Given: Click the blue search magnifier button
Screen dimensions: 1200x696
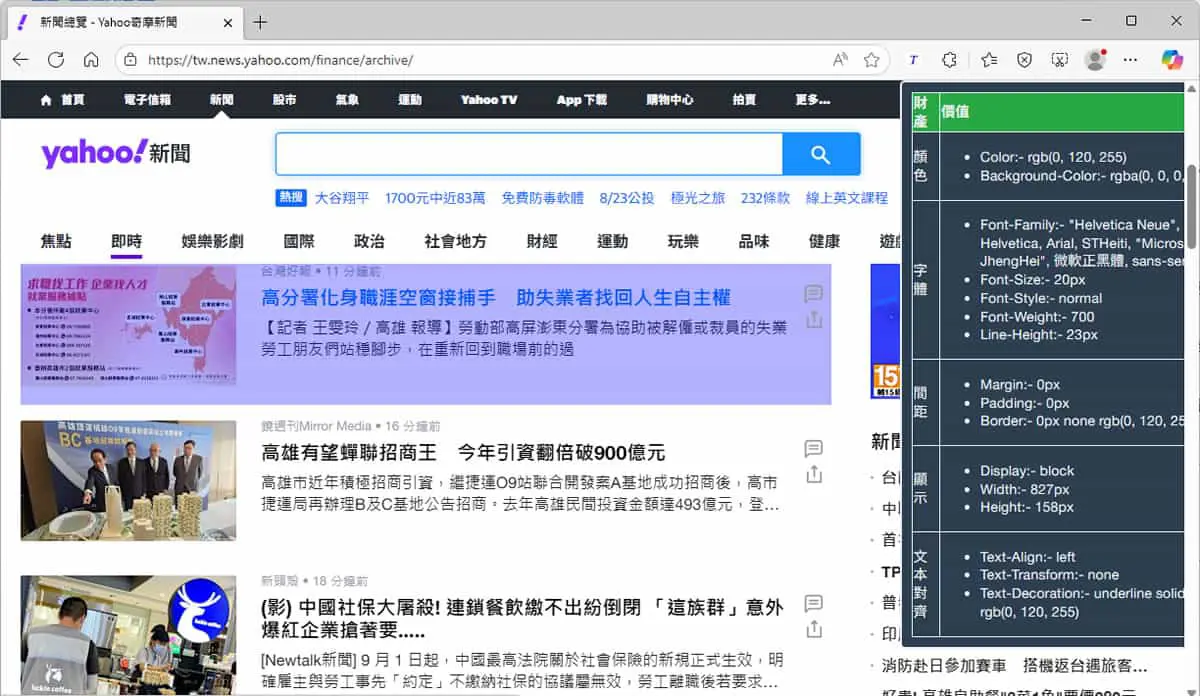Looking at the screenshot, I should coord(821,154).
